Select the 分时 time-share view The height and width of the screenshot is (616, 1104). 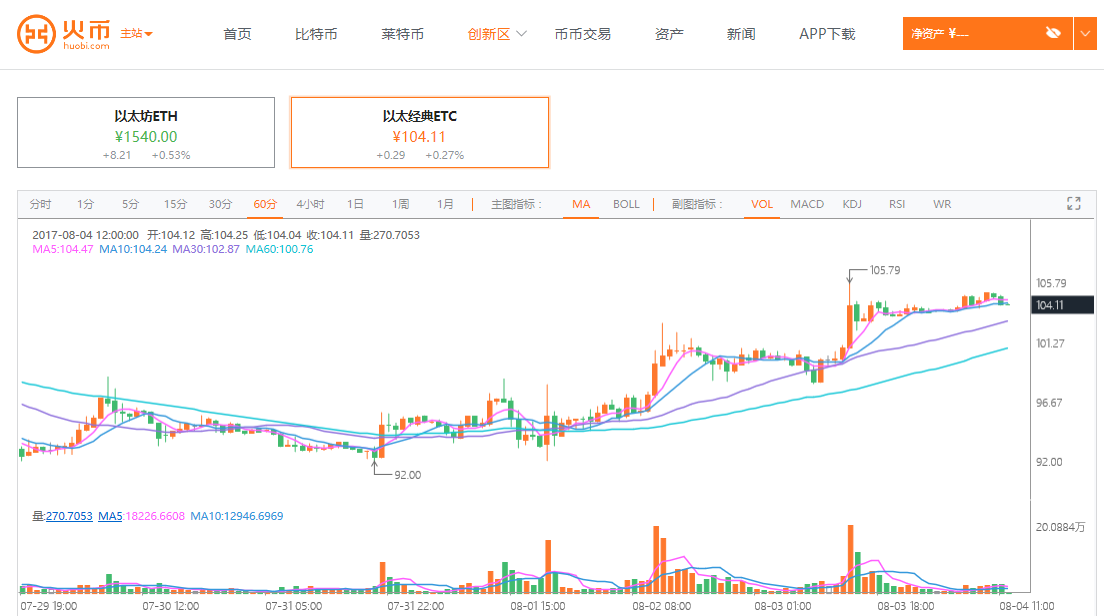click(x=40, y=204)
